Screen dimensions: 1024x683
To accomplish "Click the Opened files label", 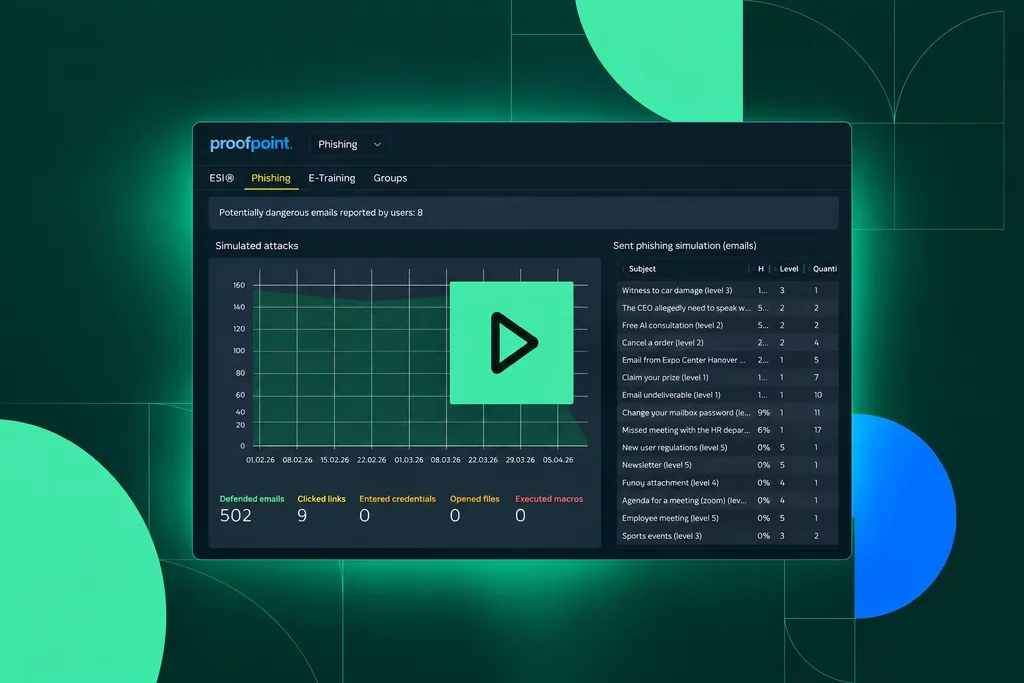I will pyautogui.click(x=474, y=499).
